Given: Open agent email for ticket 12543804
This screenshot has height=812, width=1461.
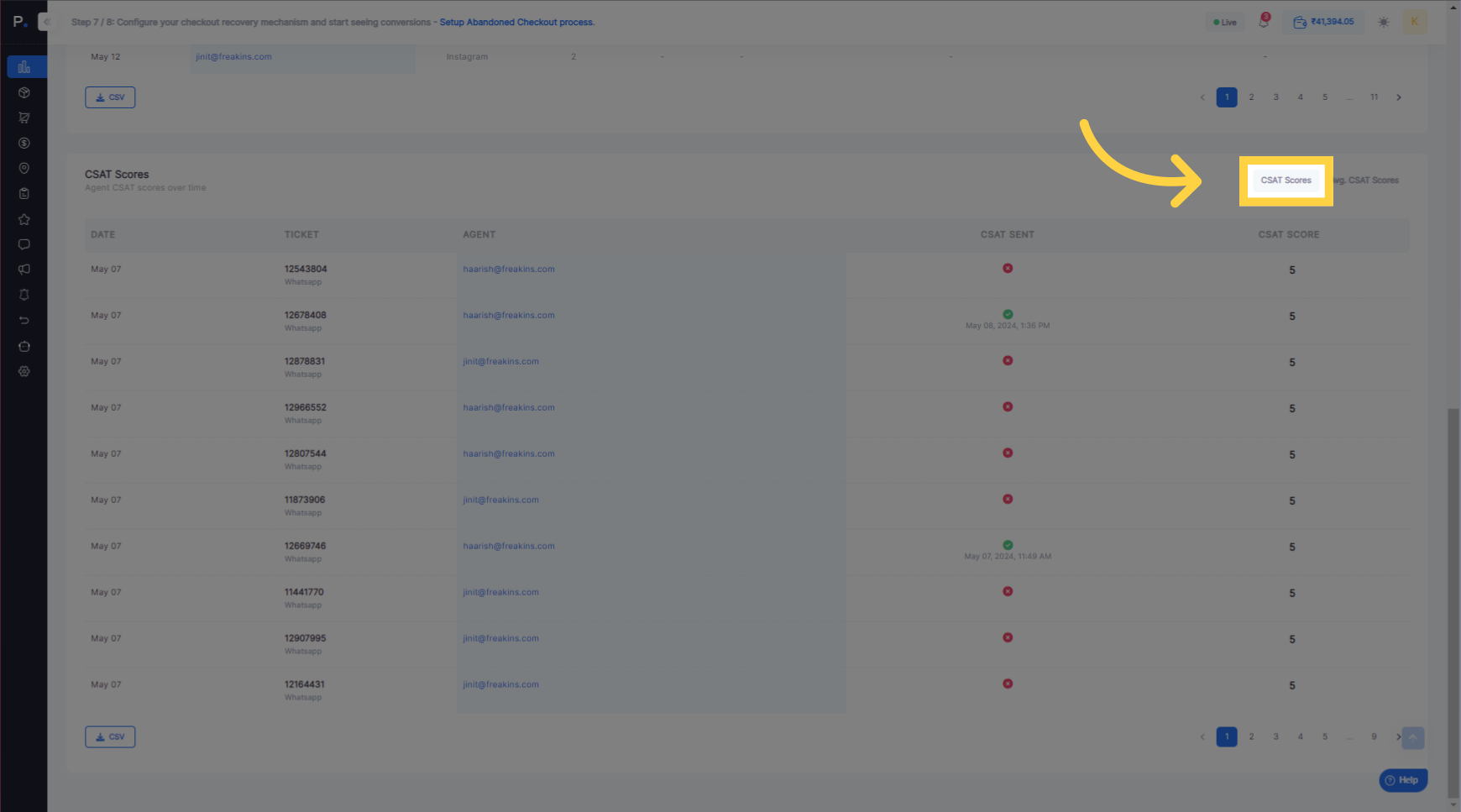Looking at the screenshot, I should click(509, 270).
